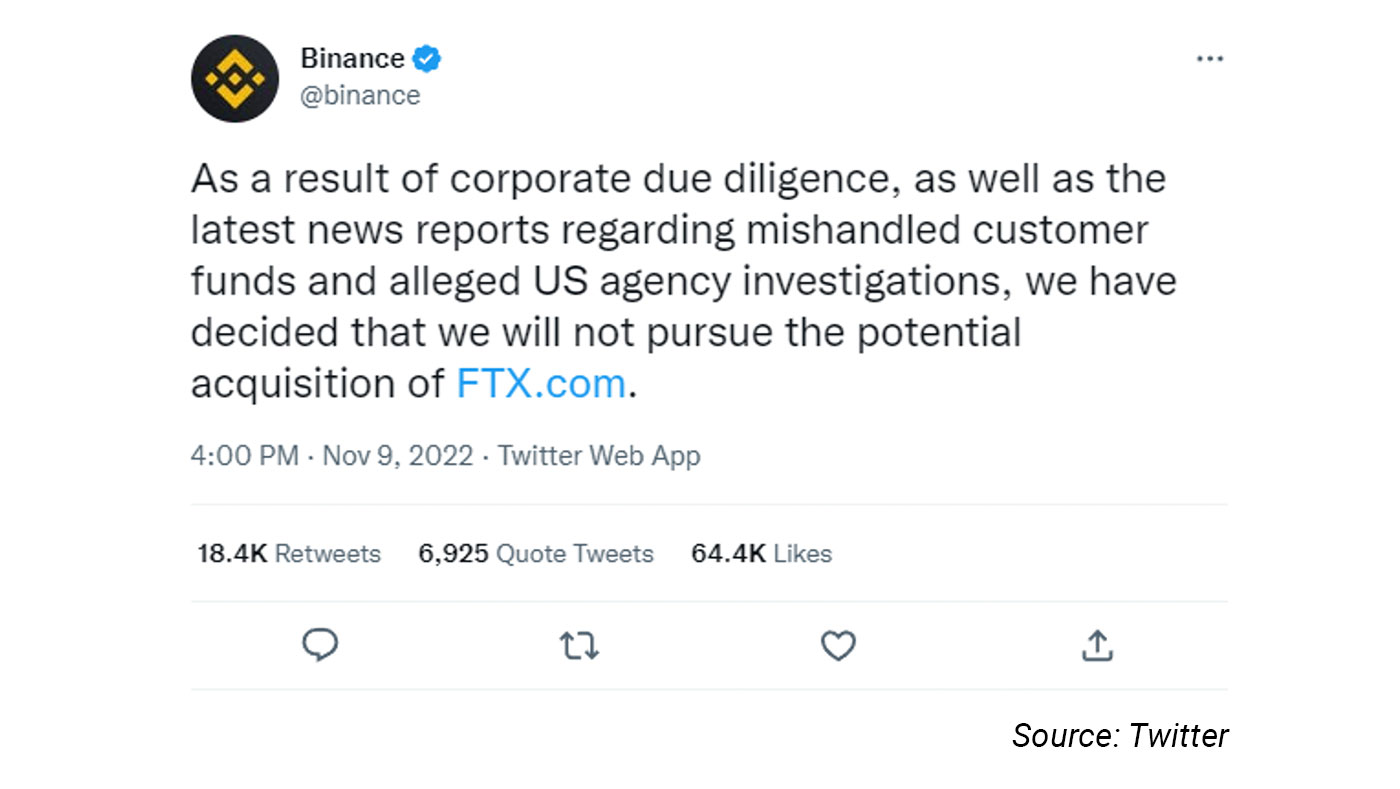View the 6,925 Quote Tweets
This screenshot has width=1400, height=789.
coord(536,554)
